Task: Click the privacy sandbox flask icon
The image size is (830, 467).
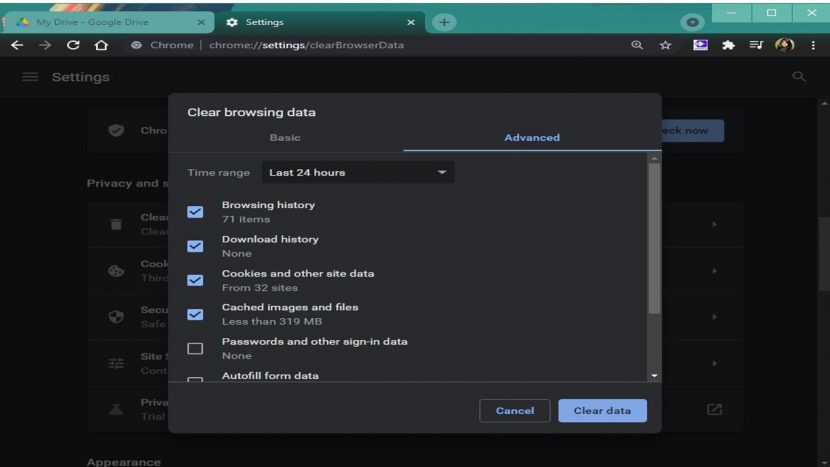Action: tap(116, 409)
